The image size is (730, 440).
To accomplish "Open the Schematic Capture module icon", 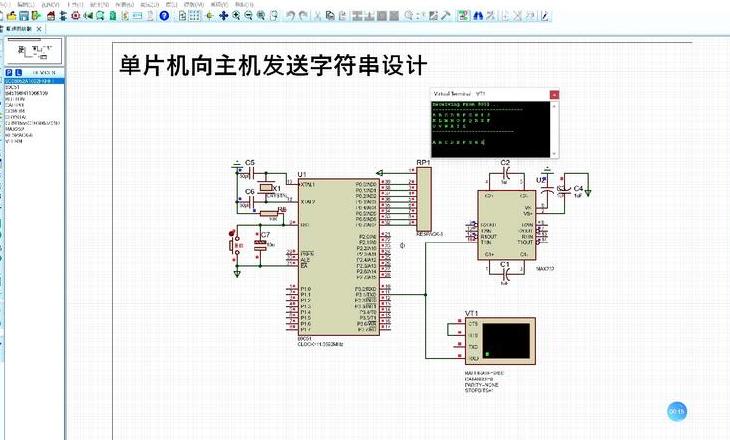I will point(62,16).
